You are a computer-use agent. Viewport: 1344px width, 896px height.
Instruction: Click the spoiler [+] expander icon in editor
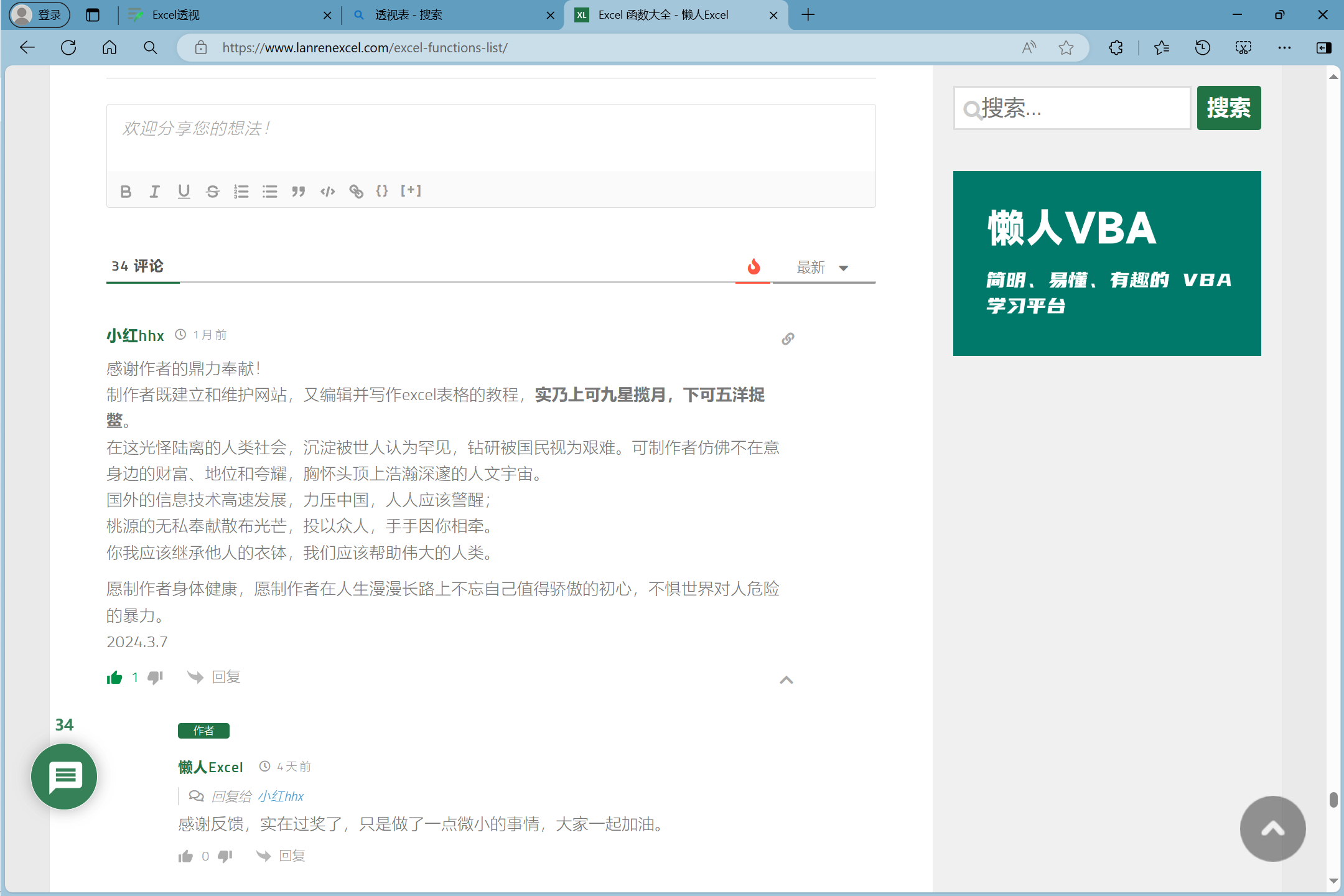(411, 191)
